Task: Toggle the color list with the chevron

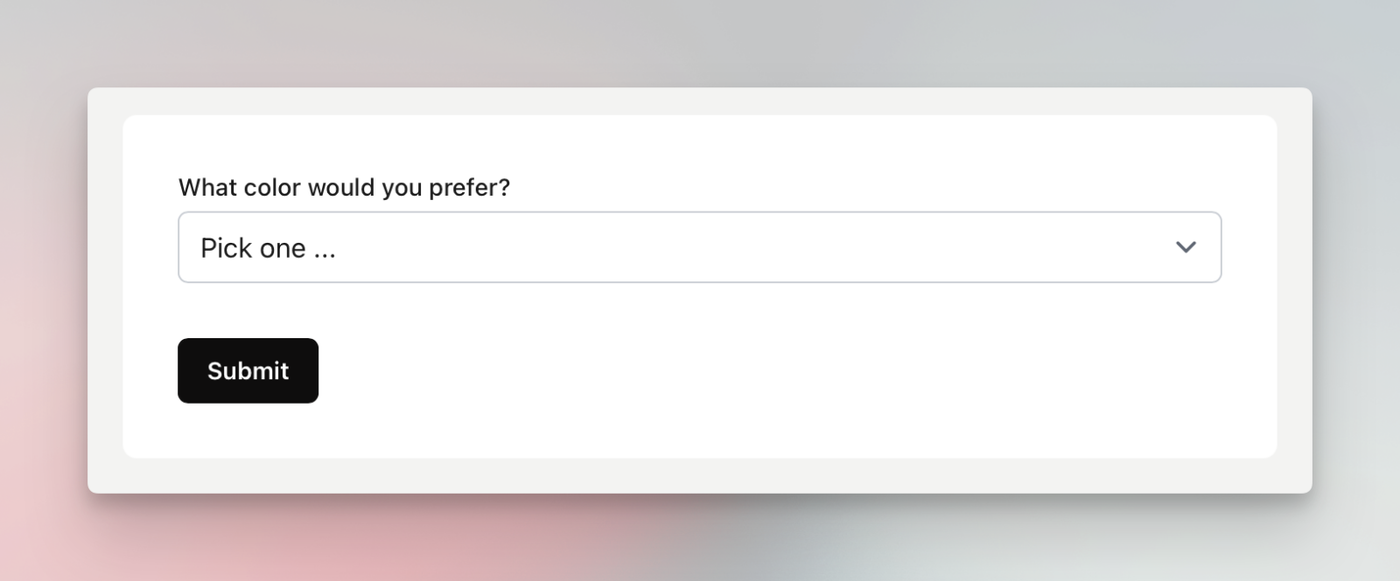Action: point(1185,247)
